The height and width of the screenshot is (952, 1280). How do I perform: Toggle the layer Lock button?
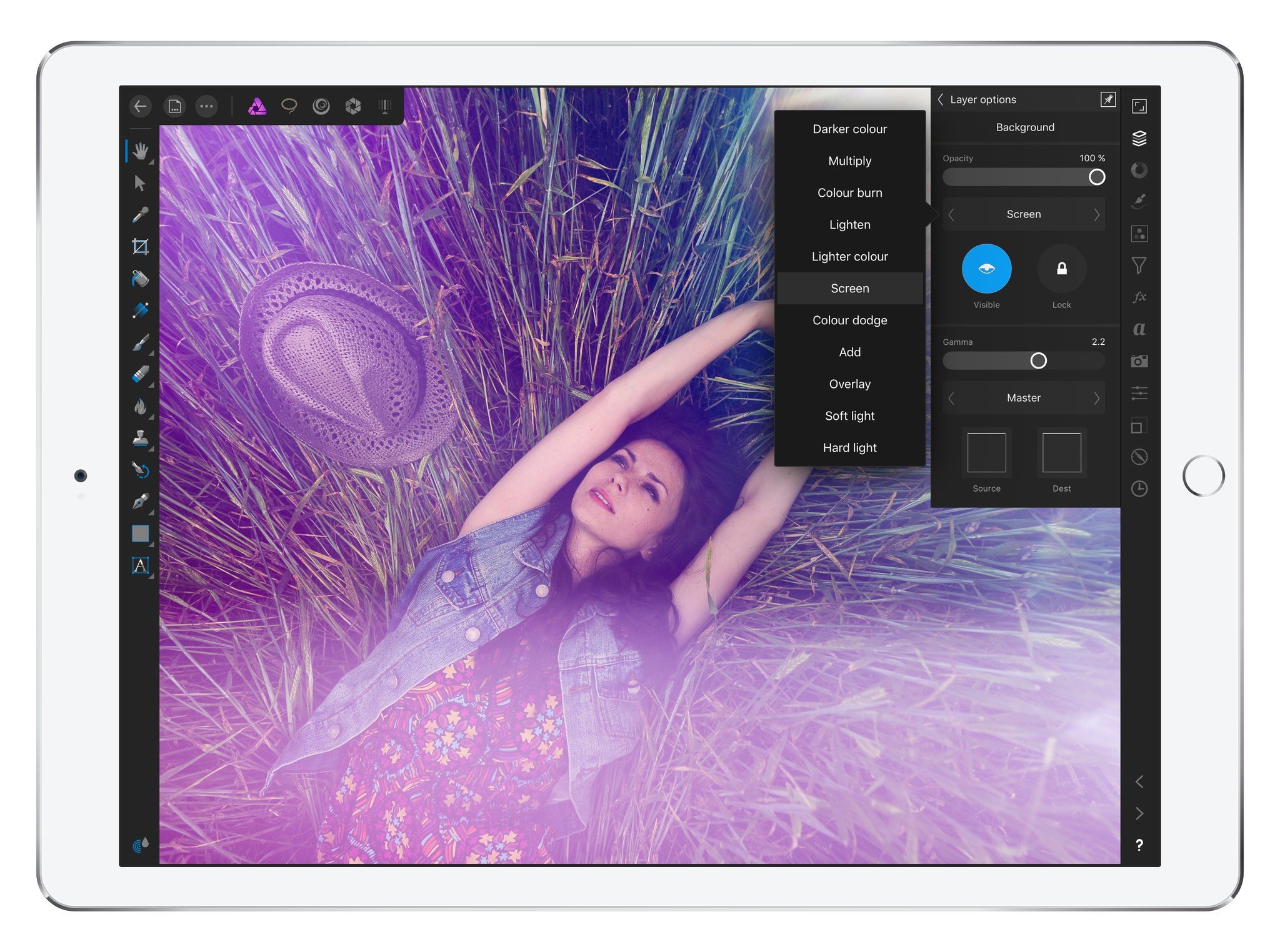[1061, 269]
